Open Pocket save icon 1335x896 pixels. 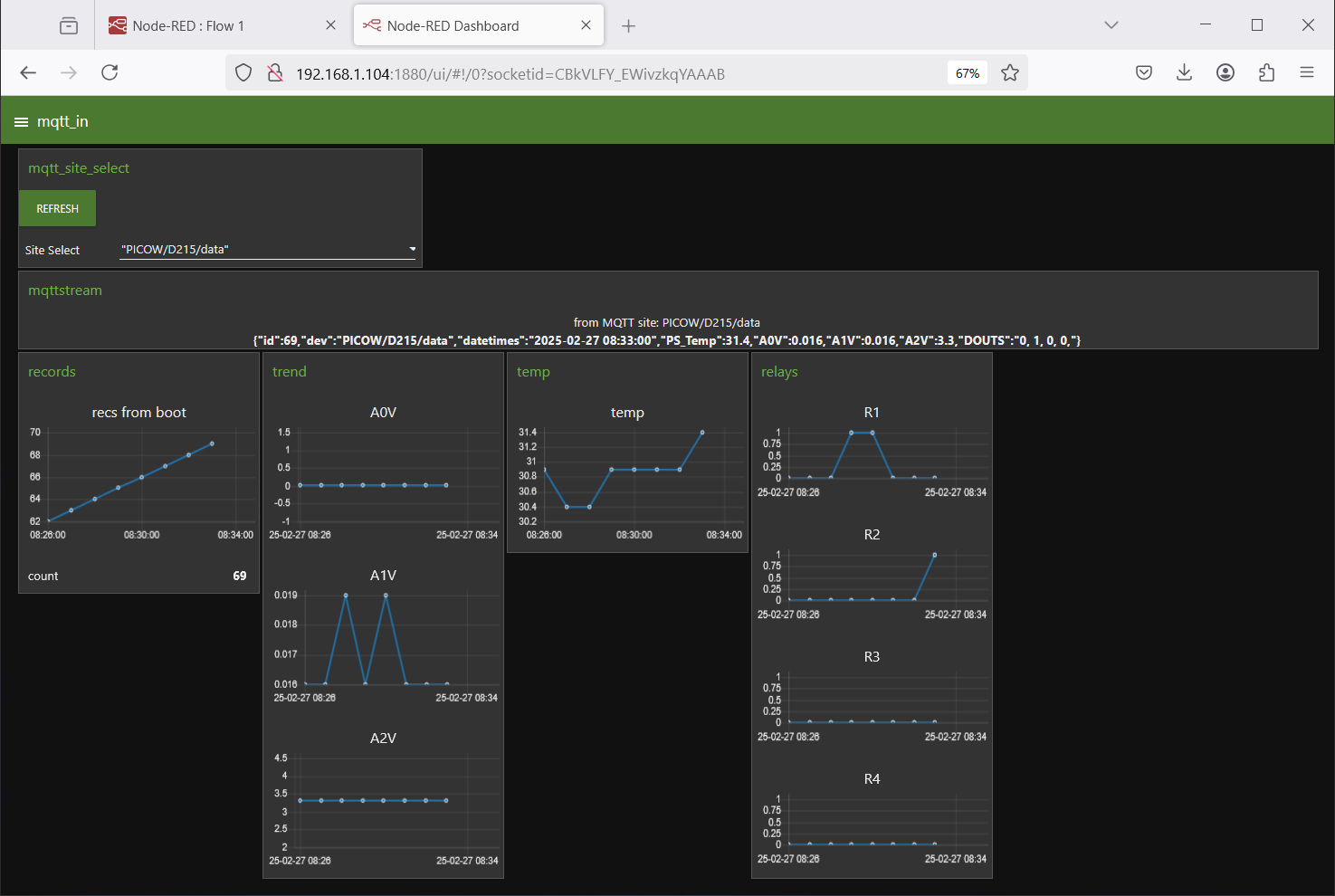pos(1144,73)
